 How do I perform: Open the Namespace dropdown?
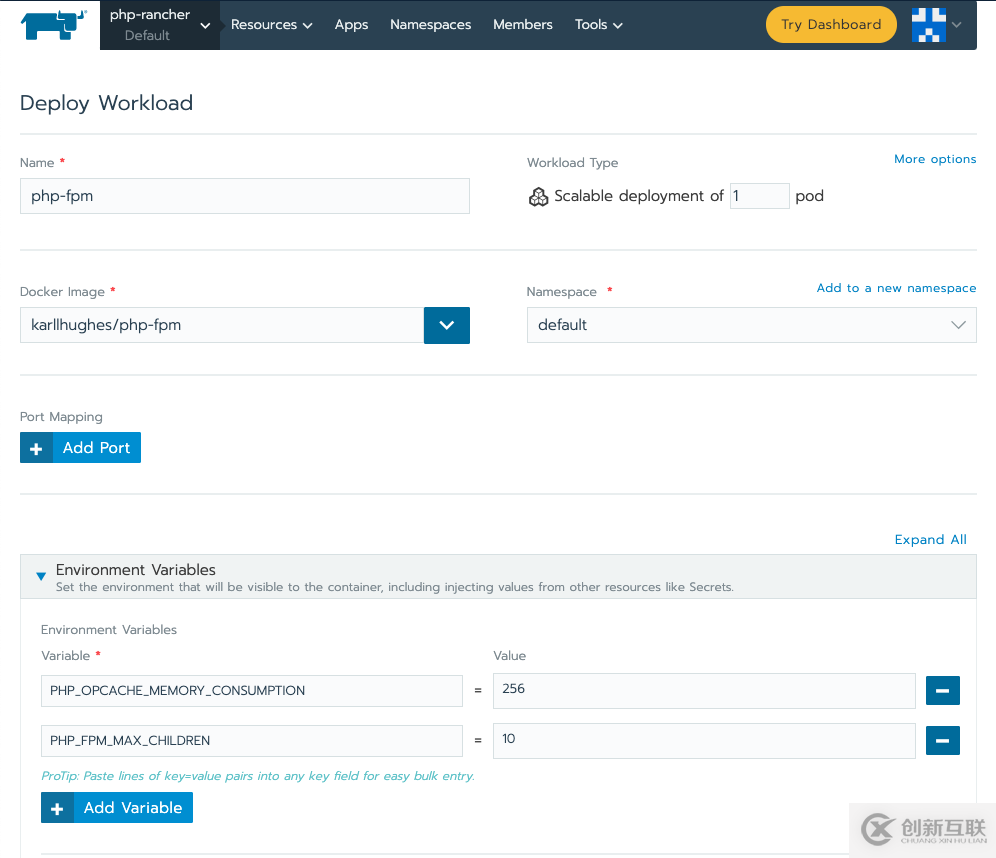(751, 325)
